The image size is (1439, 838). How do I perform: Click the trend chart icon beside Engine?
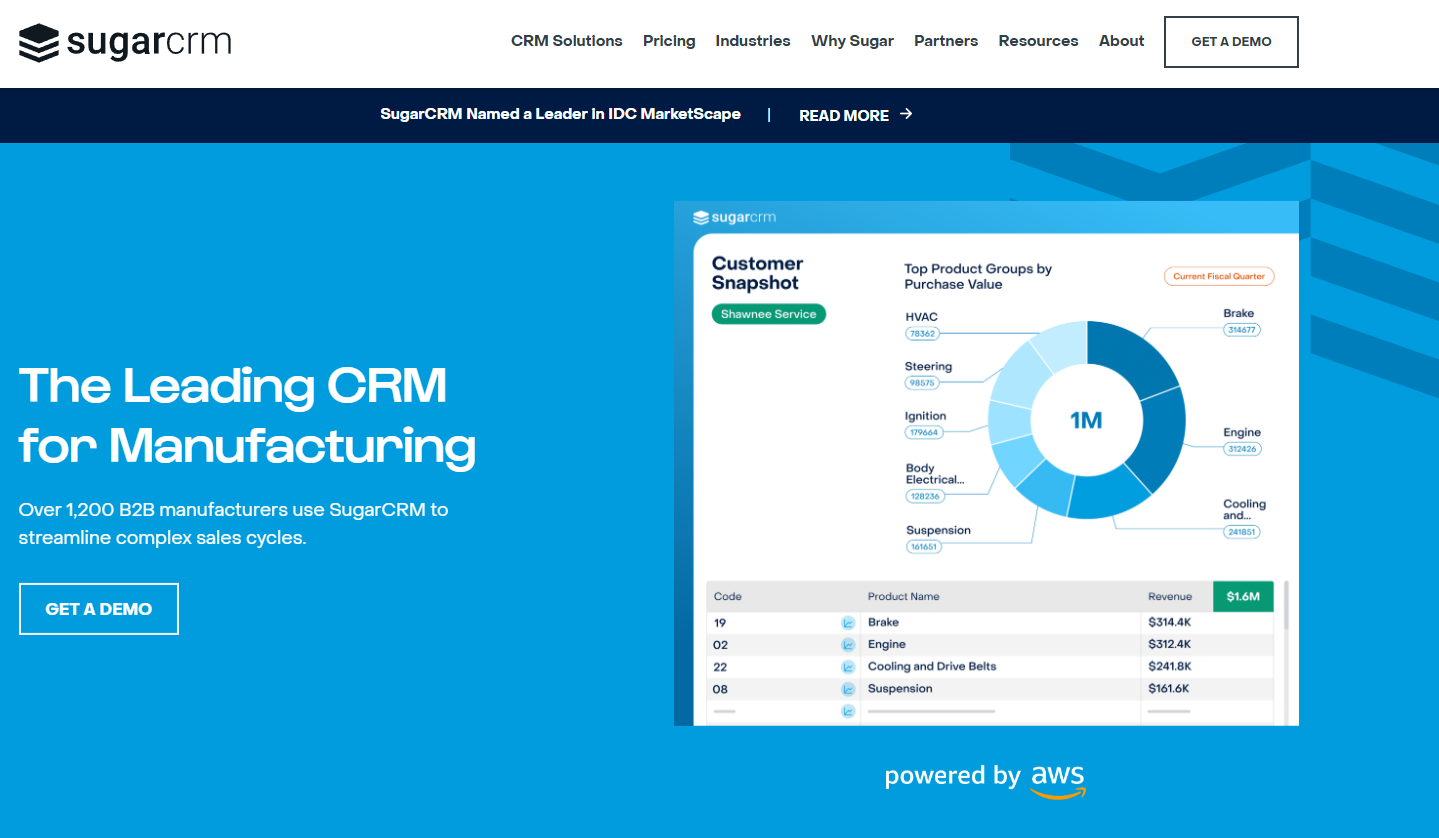(x=847, y=644)
